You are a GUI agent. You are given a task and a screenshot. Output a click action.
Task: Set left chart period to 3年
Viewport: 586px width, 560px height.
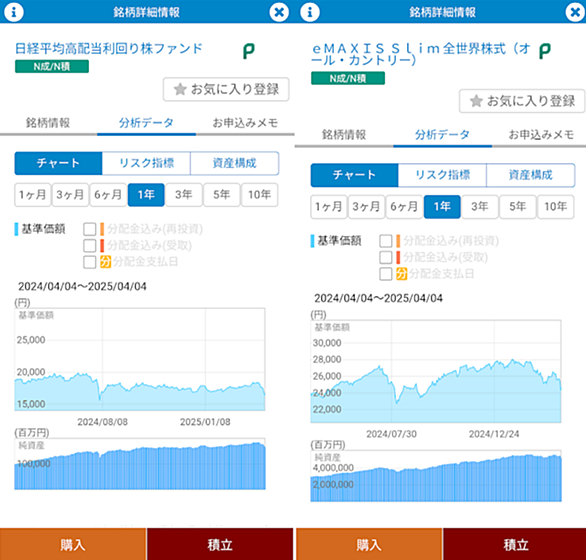click(x=184, y=195)
